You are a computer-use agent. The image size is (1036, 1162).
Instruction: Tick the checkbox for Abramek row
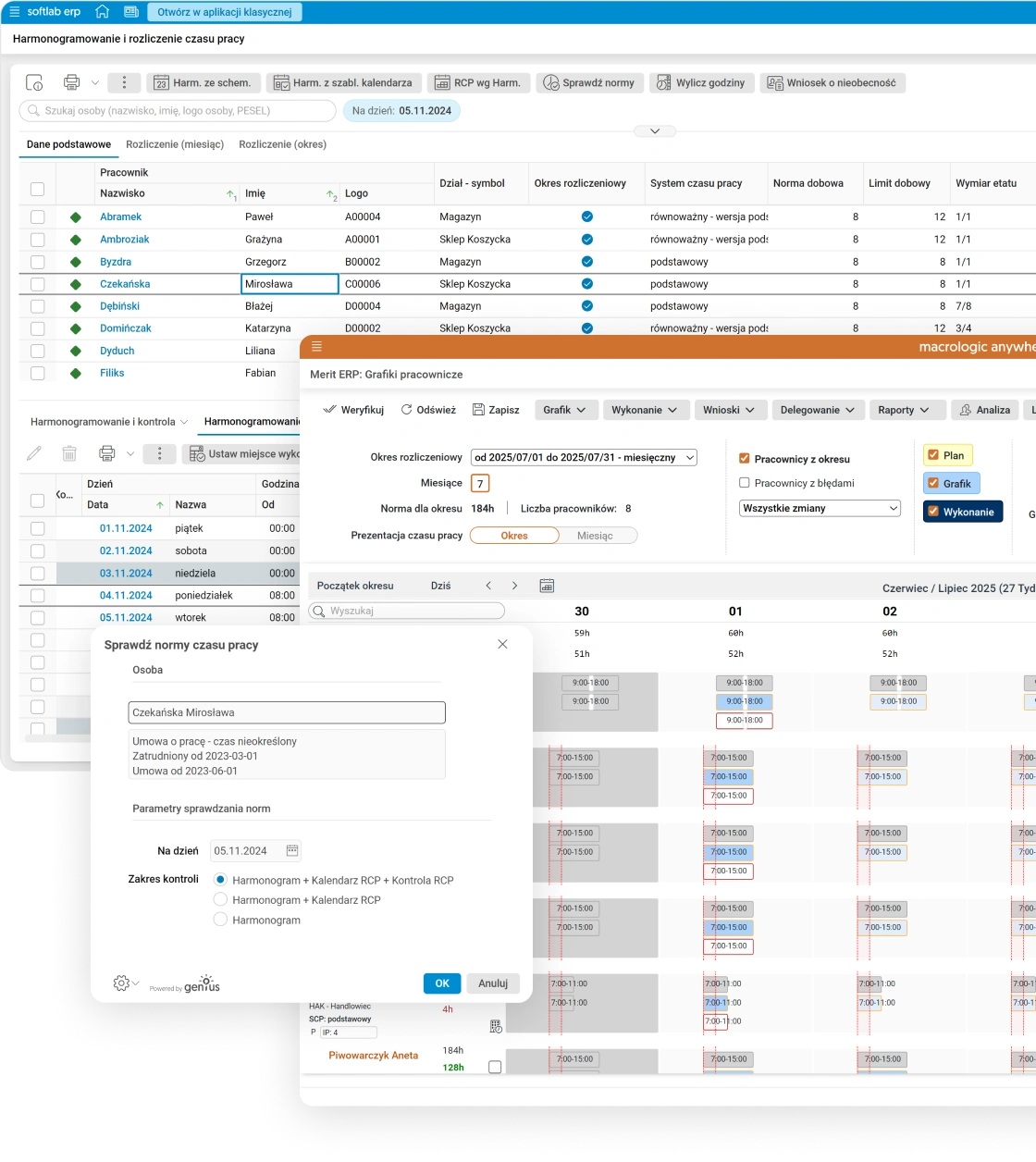pyautogui.click(x=37, y=216)
